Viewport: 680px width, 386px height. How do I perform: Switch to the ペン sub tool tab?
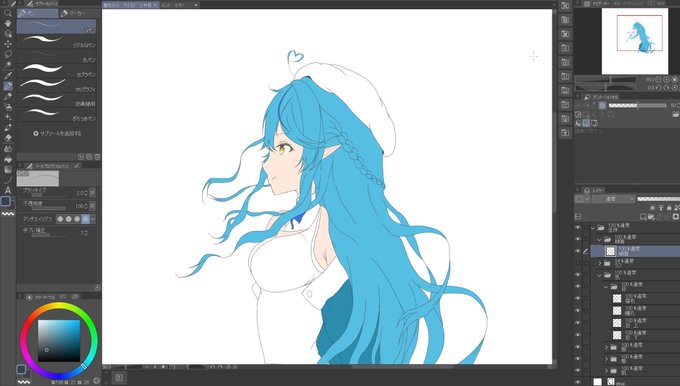(x=38, y=13)
